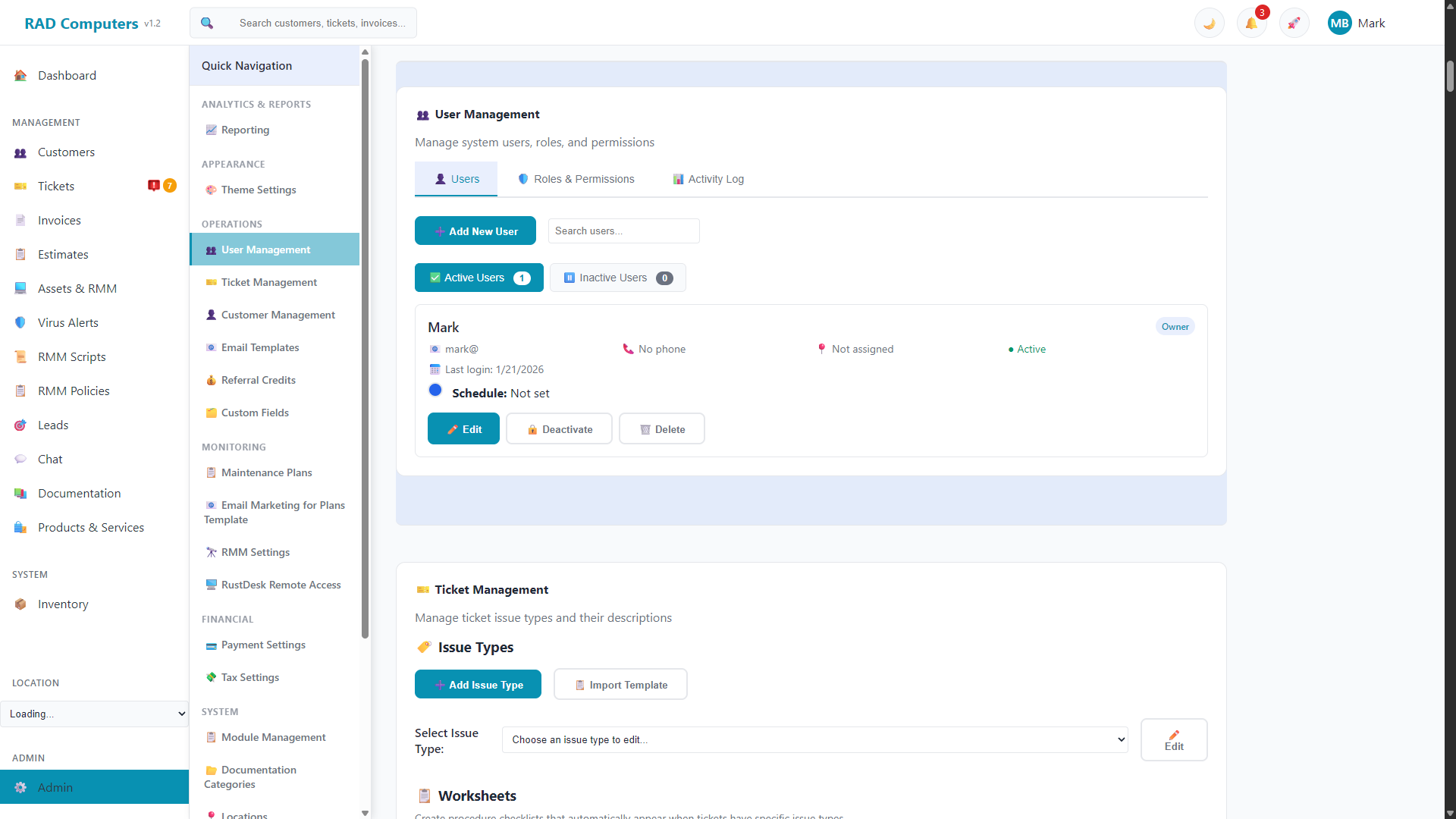Open the issue type dropdown
The height and width of the screenshot is (819, 1456).
pos(814,739)
